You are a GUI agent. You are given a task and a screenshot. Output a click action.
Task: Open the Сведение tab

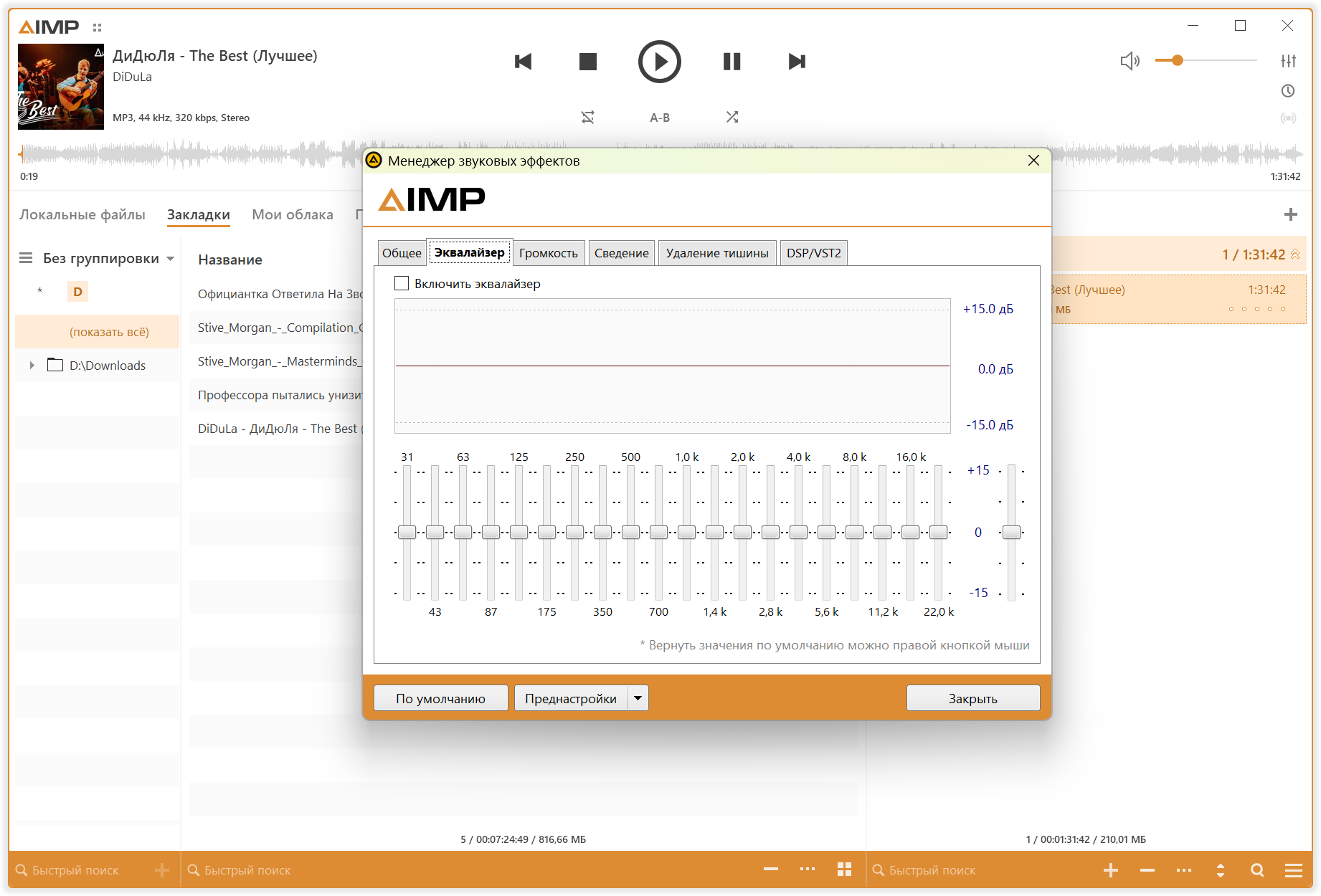622,253
